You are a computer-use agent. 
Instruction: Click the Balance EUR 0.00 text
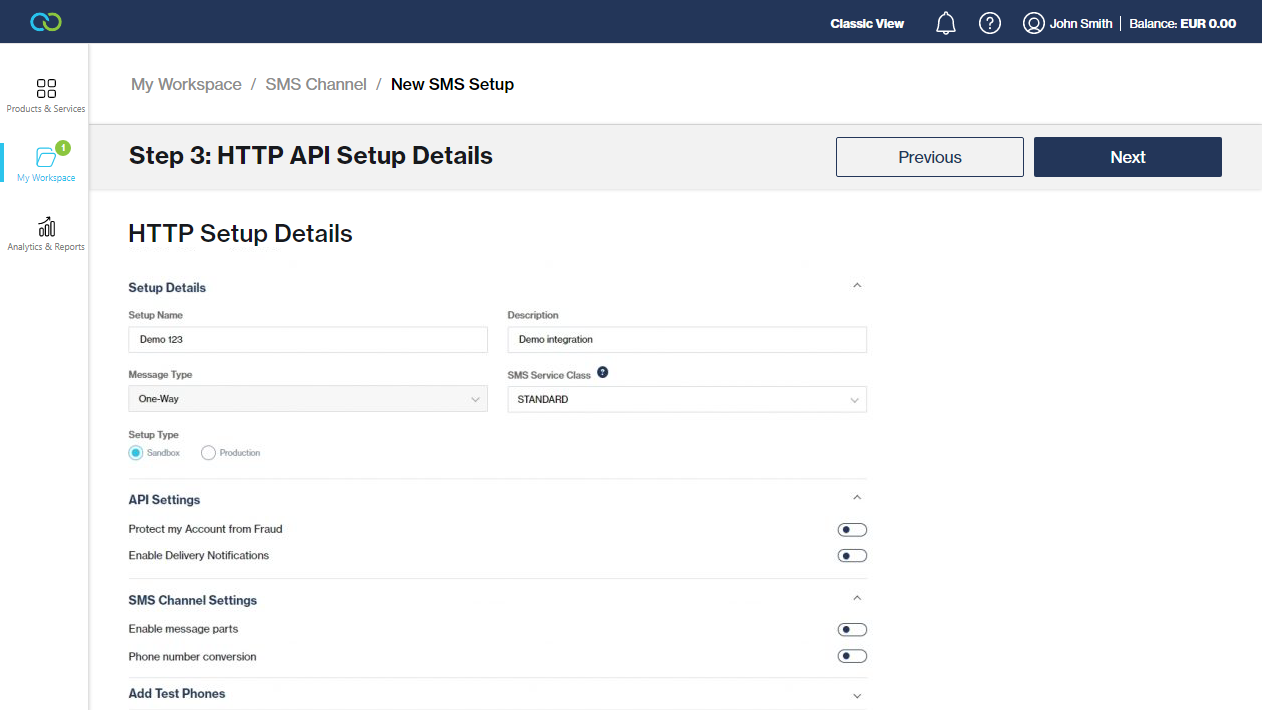[x=1183, y=24]
